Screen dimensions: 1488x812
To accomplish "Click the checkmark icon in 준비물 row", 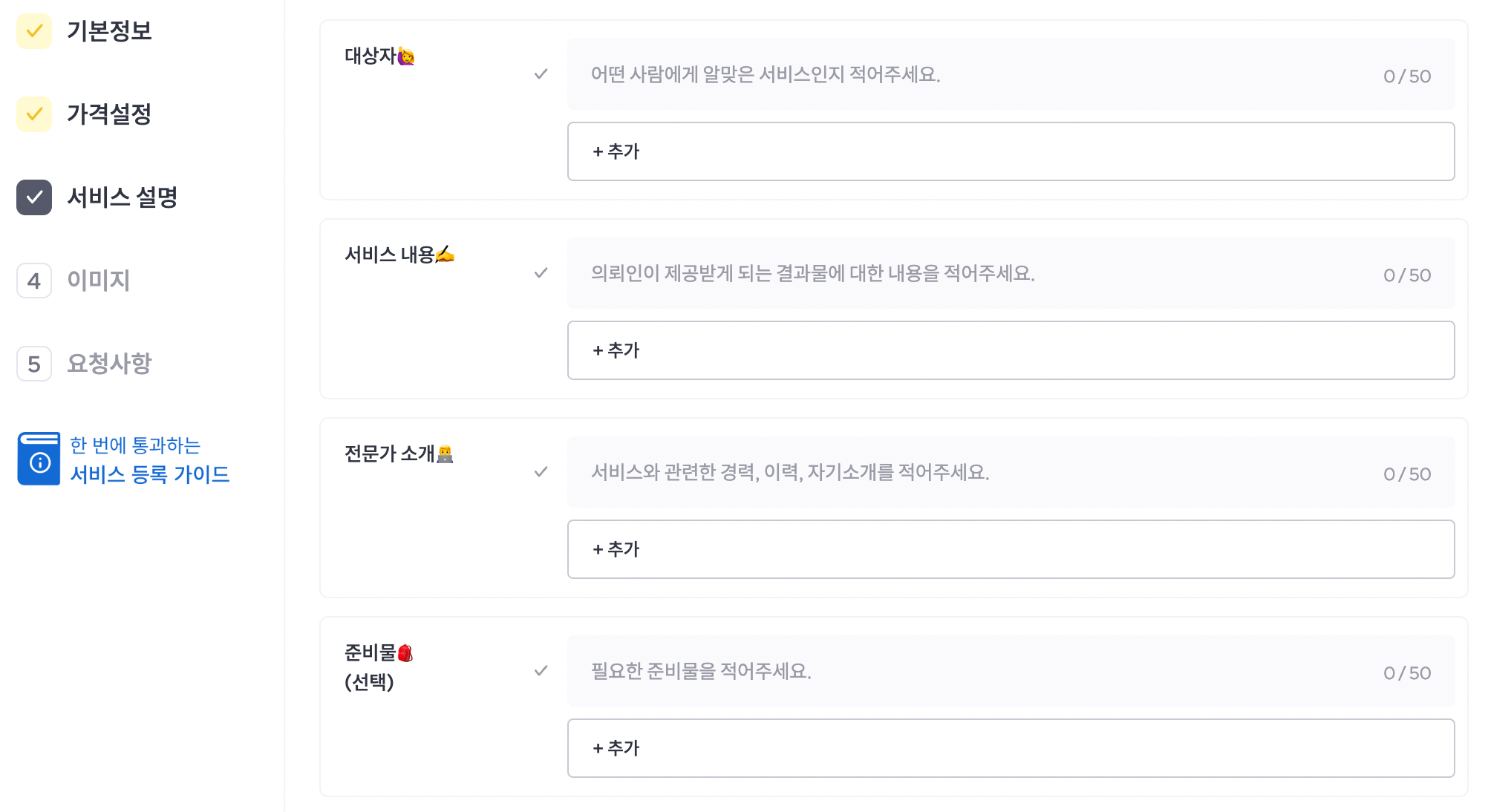I will coord(541,671).
